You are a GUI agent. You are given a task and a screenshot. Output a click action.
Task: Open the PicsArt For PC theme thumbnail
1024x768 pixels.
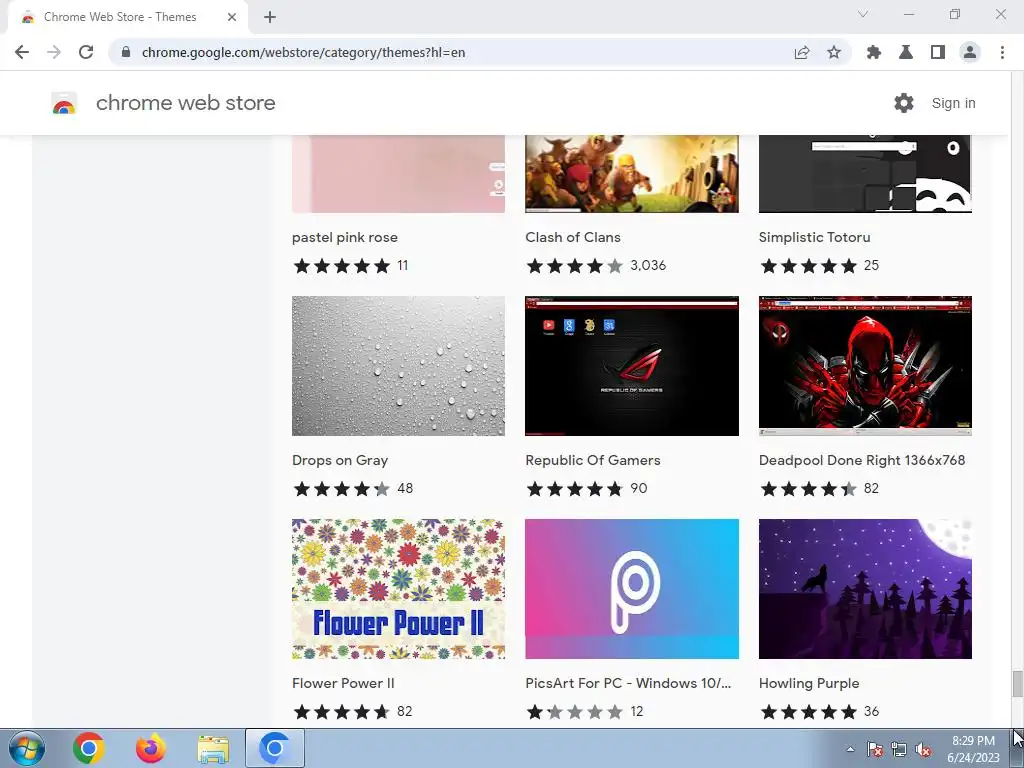coord(632,589)
